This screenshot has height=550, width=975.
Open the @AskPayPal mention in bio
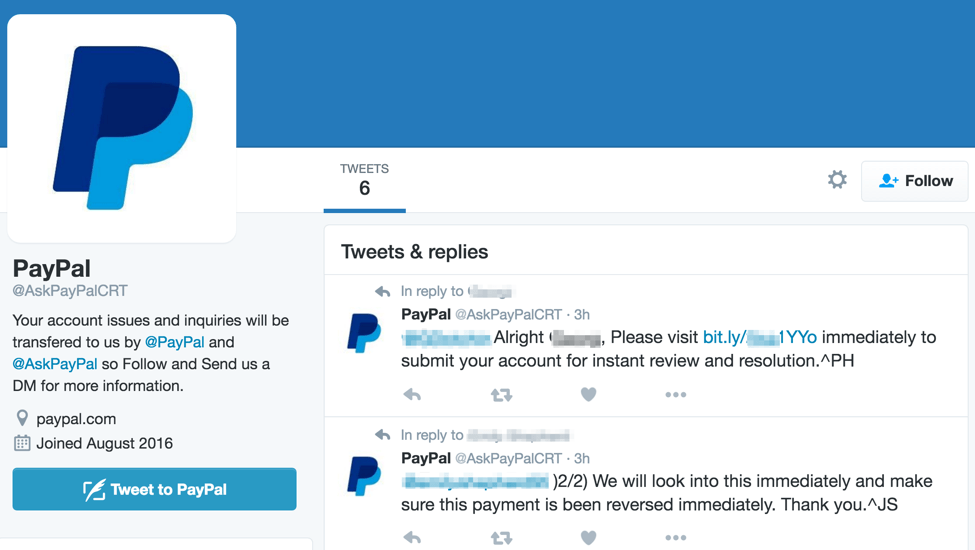coord(55,364)
